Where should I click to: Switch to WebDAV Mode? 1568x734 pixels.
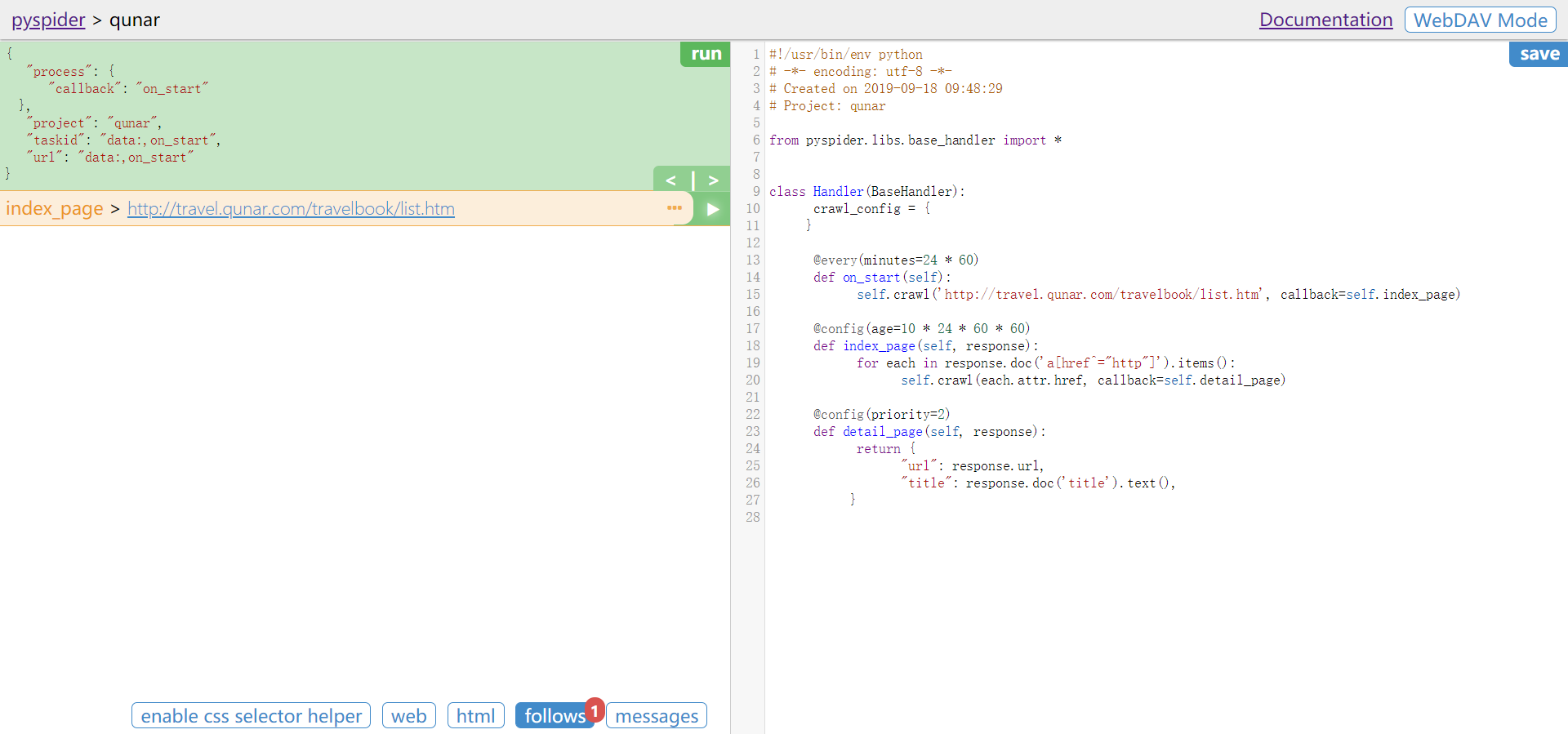1480,20
